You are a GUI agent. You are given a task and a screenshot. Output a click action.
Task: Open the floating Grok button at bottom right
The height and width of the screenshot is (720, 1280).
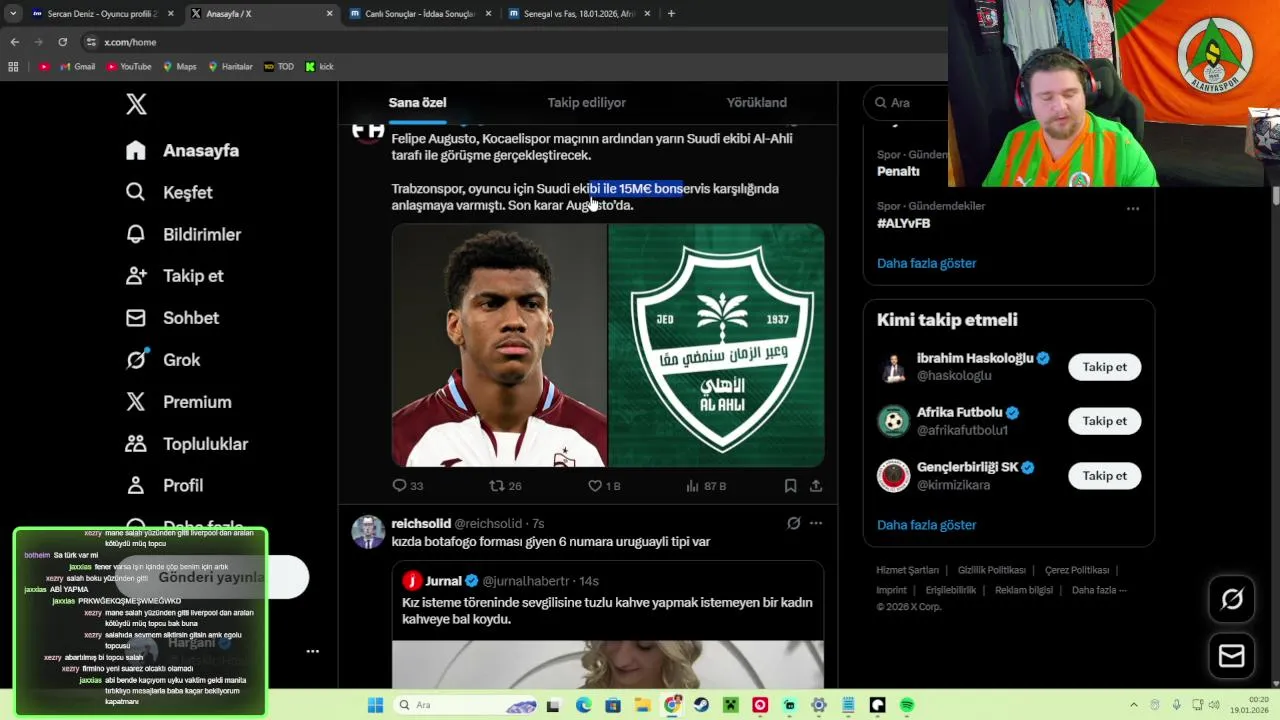pyautogui.click(x=1232, y=599)
